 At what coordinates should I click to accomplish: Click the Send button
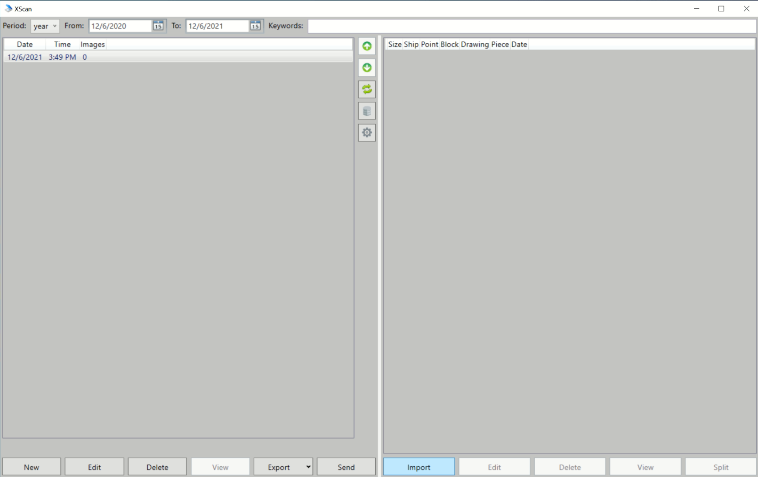[346, 467]
